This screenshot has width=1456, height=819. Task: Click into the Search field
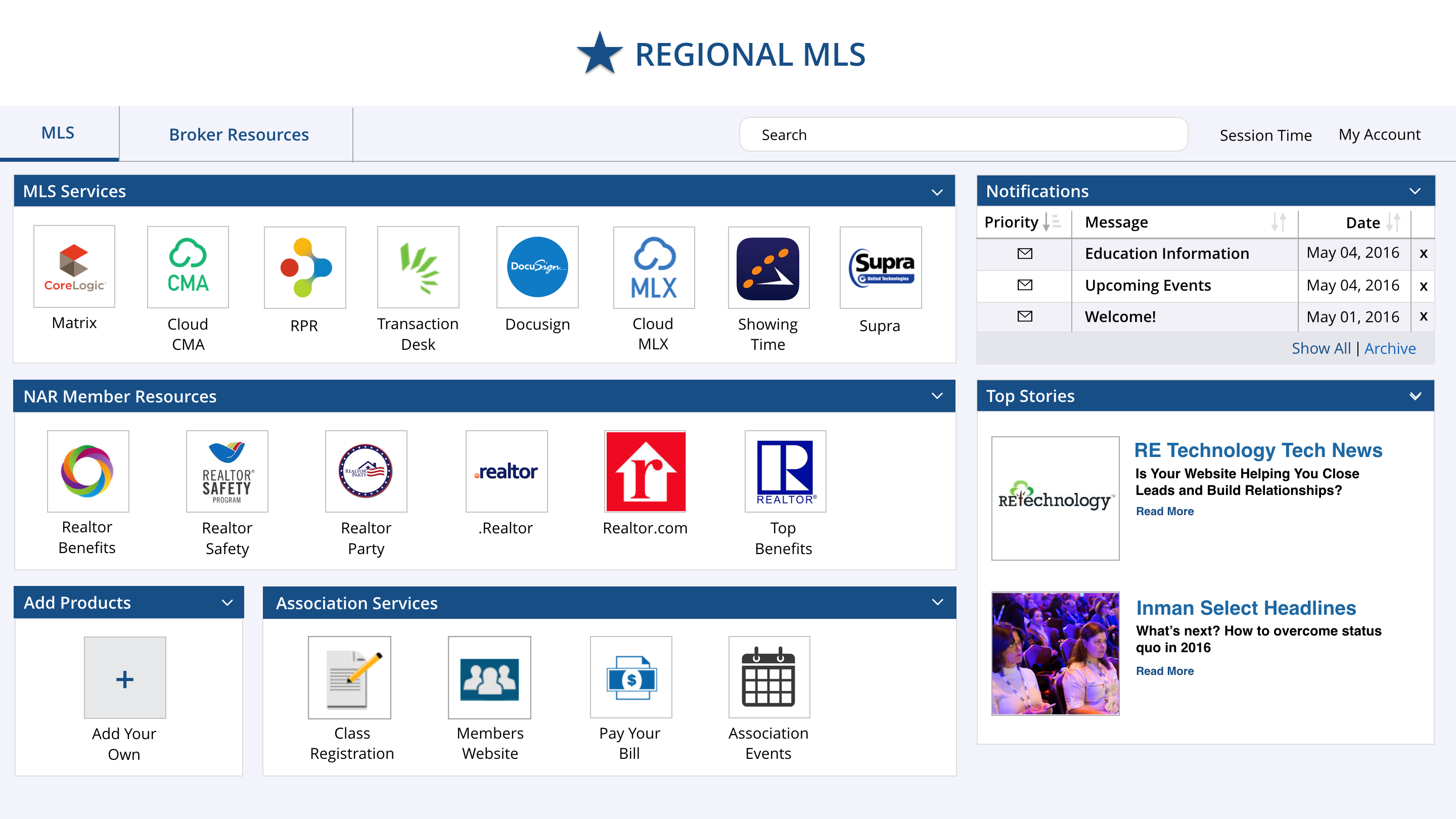point(963,134)
